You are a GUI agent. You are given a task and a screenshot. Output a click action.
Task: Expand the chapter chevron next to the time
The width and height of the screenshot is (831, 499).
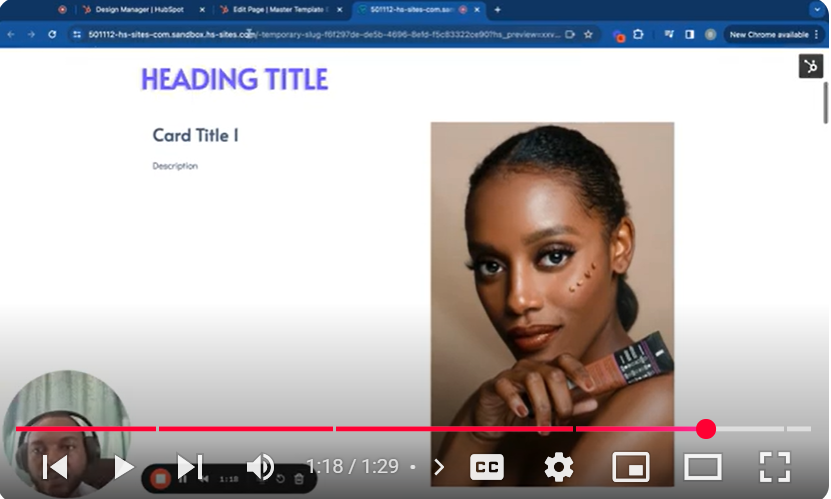439,467
